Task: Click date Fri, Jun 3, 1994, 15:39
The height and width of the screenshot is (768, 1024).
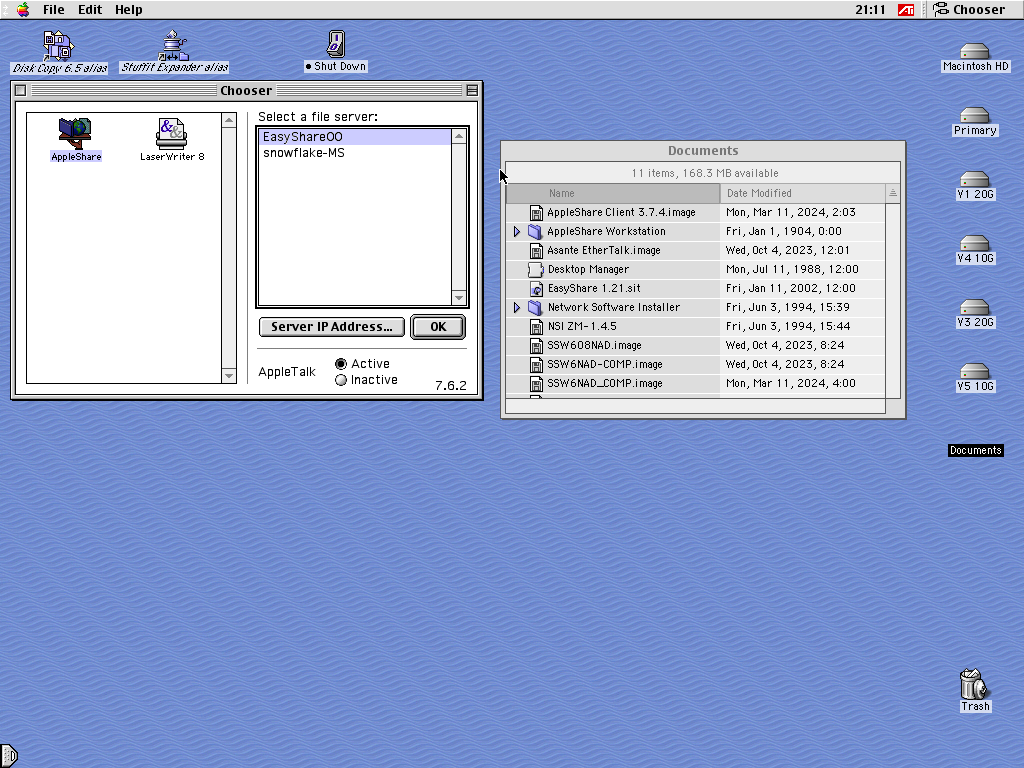Action: [x=788, y=307]
